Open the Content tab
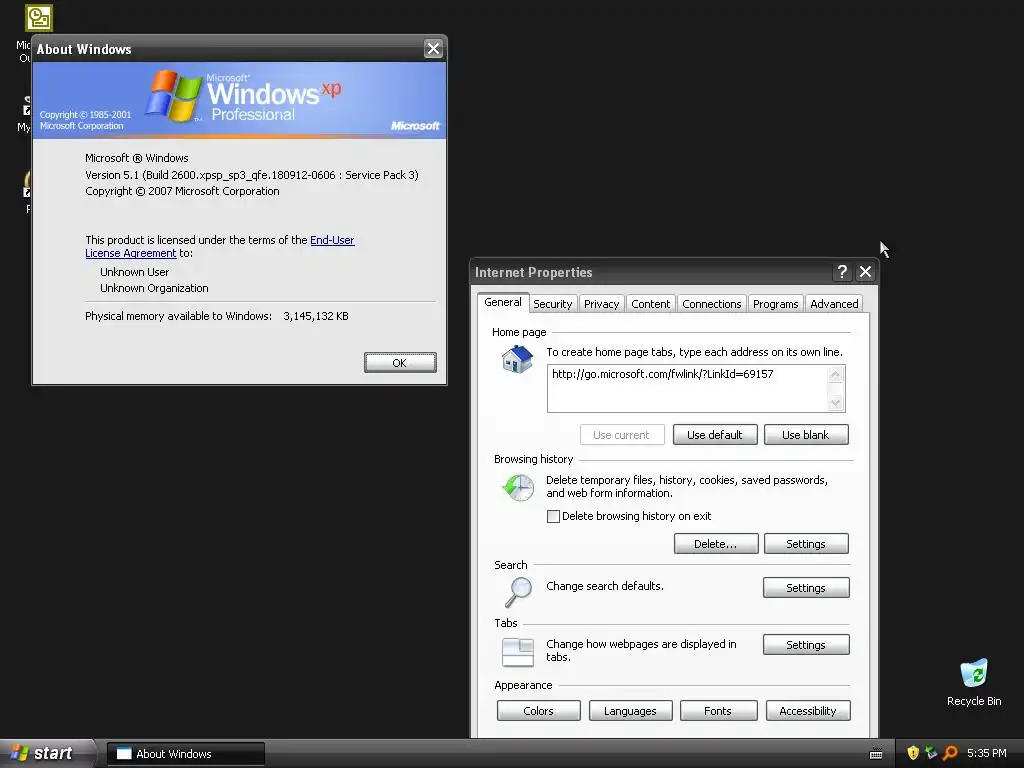Screen dimensions: 1024x768 point(650,304)
